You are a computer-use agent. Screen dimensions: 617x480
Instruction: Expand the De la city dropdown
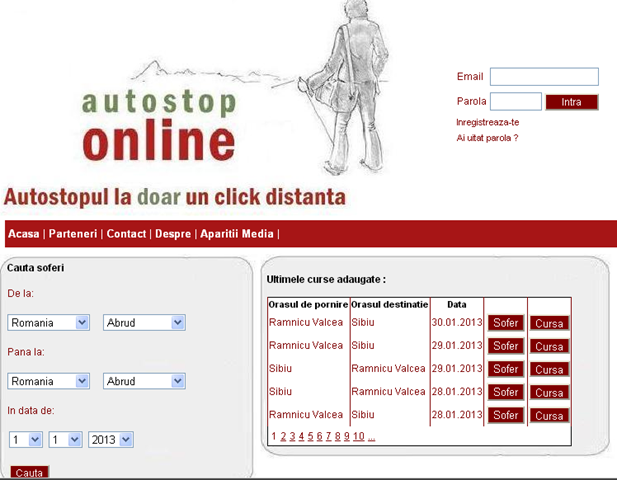(144, 323)
